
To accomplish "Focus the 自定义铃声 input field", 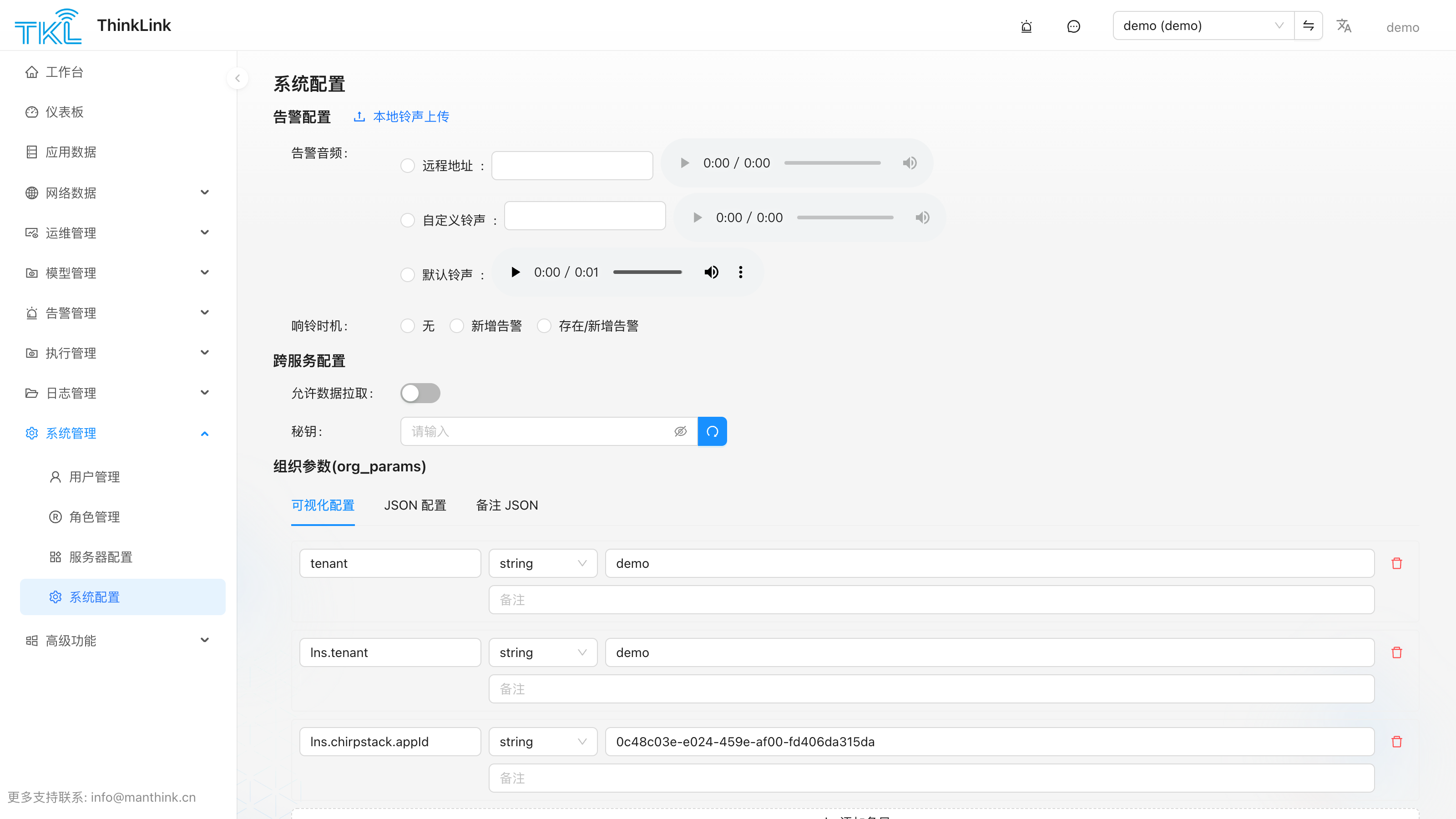I will pos(585,216).
